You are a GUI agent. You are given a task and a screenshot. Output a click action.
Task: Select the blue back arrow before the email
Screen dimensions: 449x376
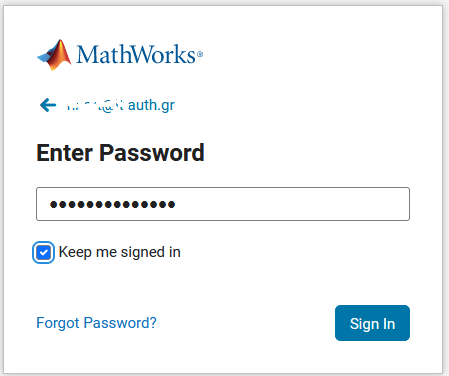click(x=48, y=105)
